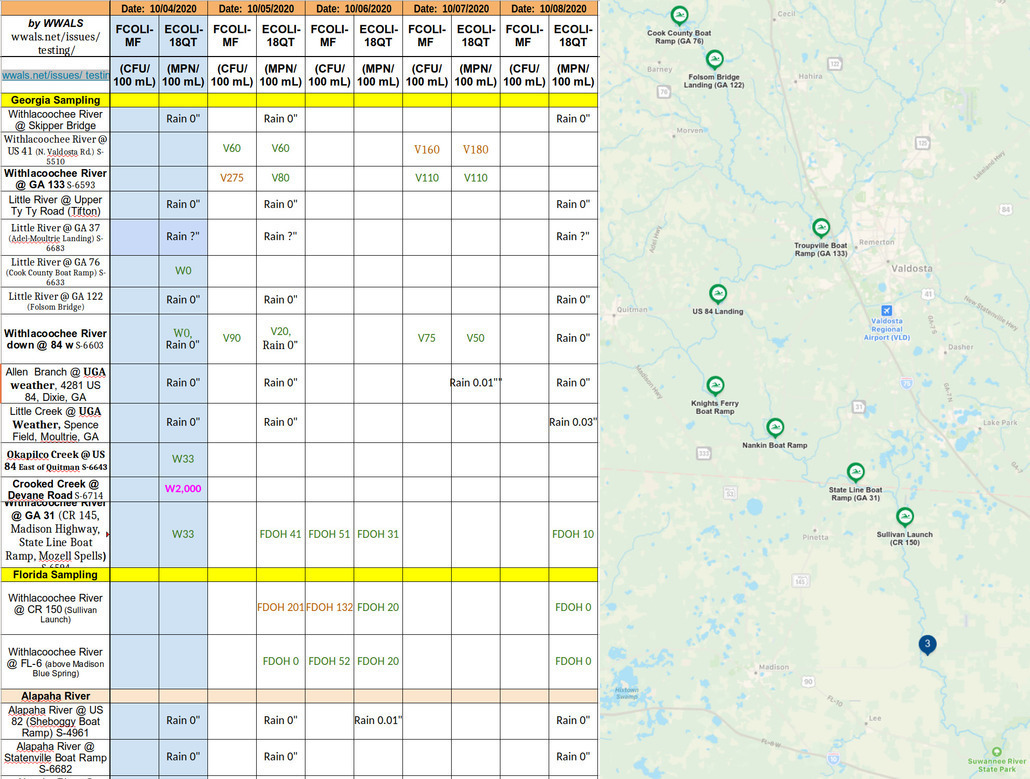The image size is (1030, 779).
Task: Select the W2,000 cell for Crooked Creek
Action: coord(183,489)
